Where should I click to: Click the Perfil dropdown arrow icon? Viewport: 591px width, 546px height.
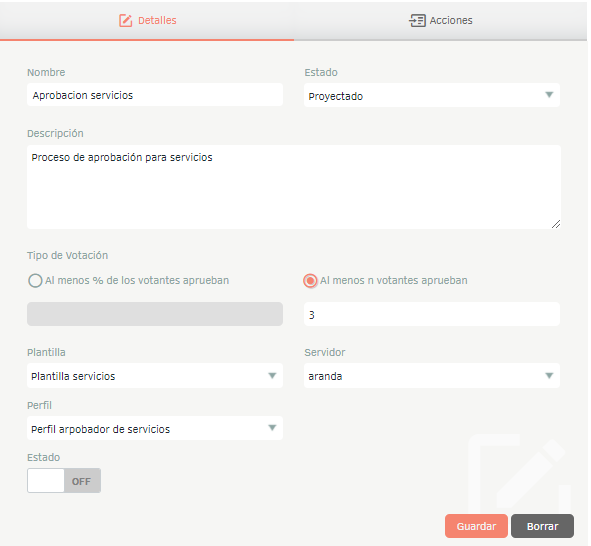click(x=272, y=428)
